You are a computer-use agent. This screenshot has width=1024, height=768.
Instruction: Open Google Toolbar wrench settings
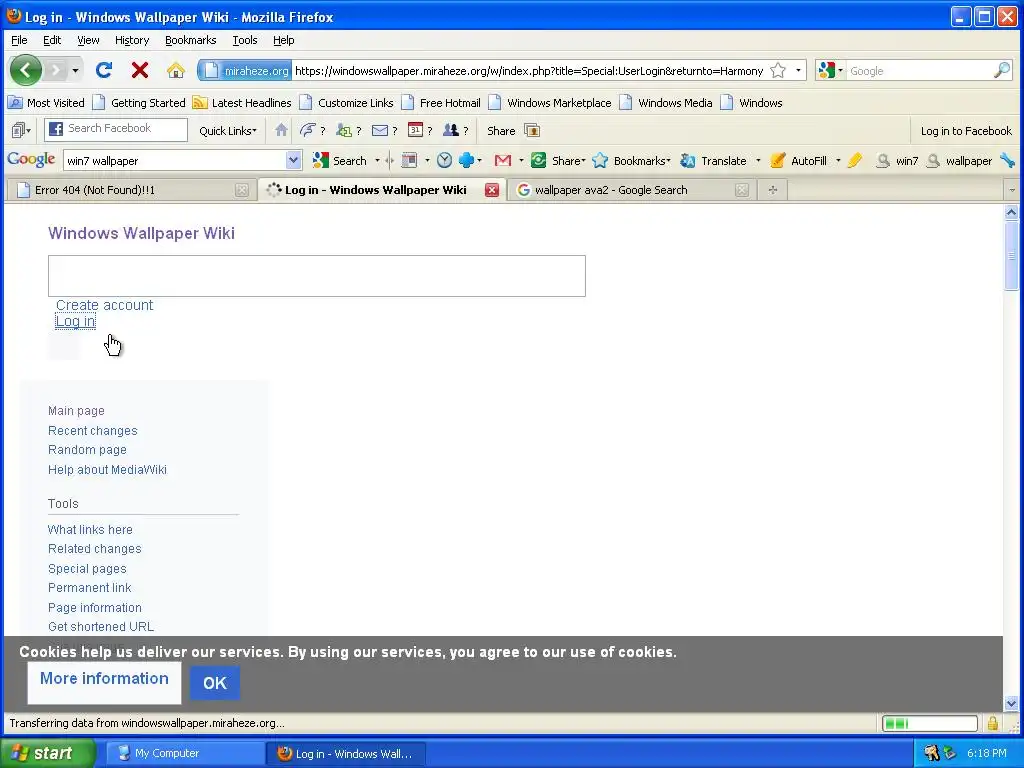tap(1008, 160)
